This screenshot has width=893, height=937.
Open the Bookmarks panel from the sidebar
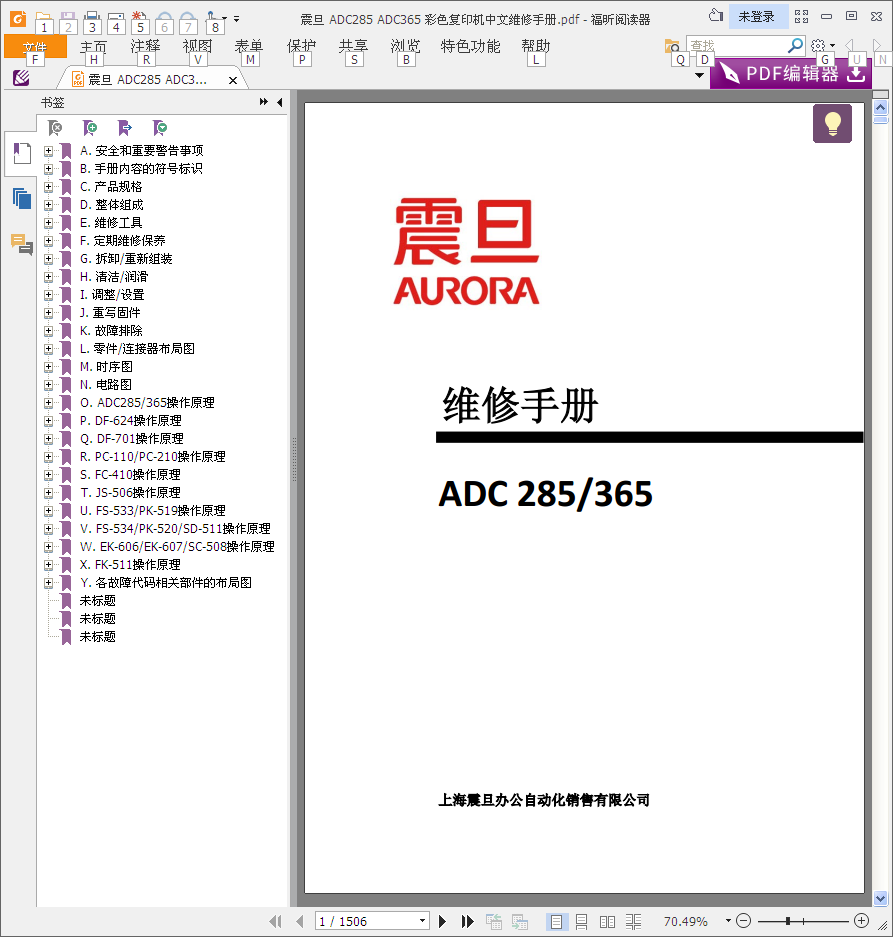point(22,154)
